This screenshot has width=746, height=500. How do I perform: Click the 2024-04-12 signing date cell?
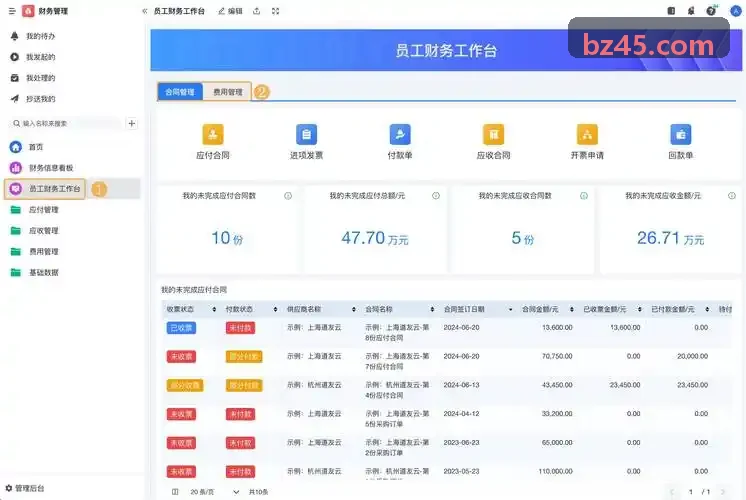click(x=461, y=414)
